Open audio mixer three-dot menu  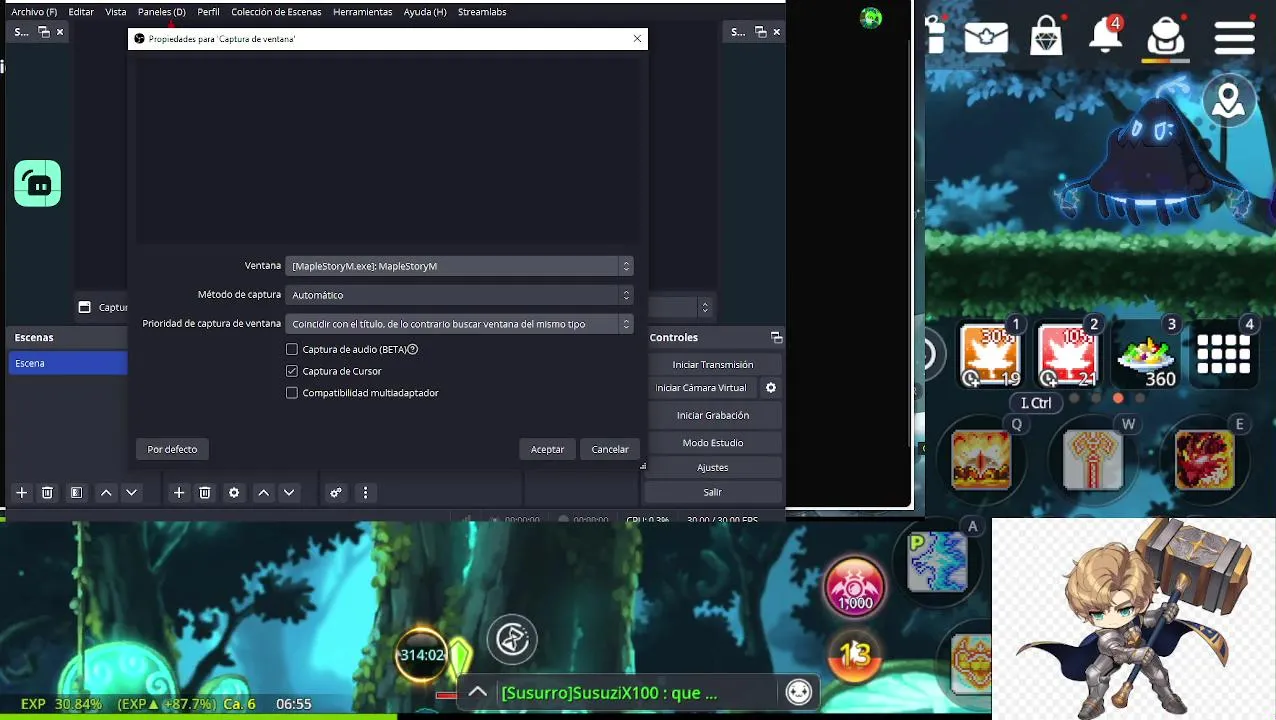coord(365,493)
